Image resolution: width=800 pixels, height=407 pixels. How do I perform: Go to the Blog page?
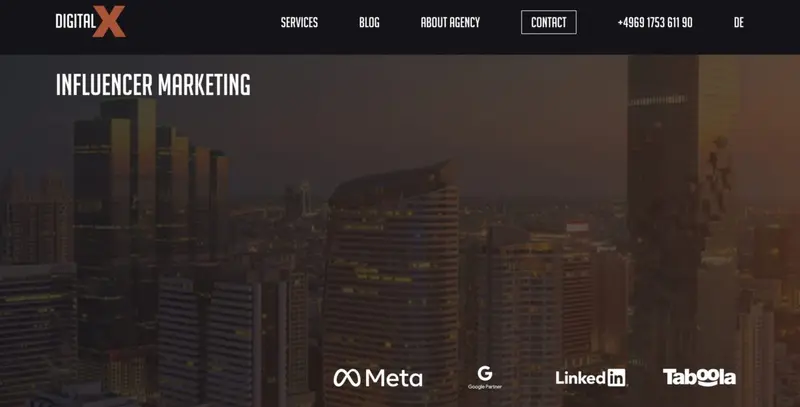(369, 22)
